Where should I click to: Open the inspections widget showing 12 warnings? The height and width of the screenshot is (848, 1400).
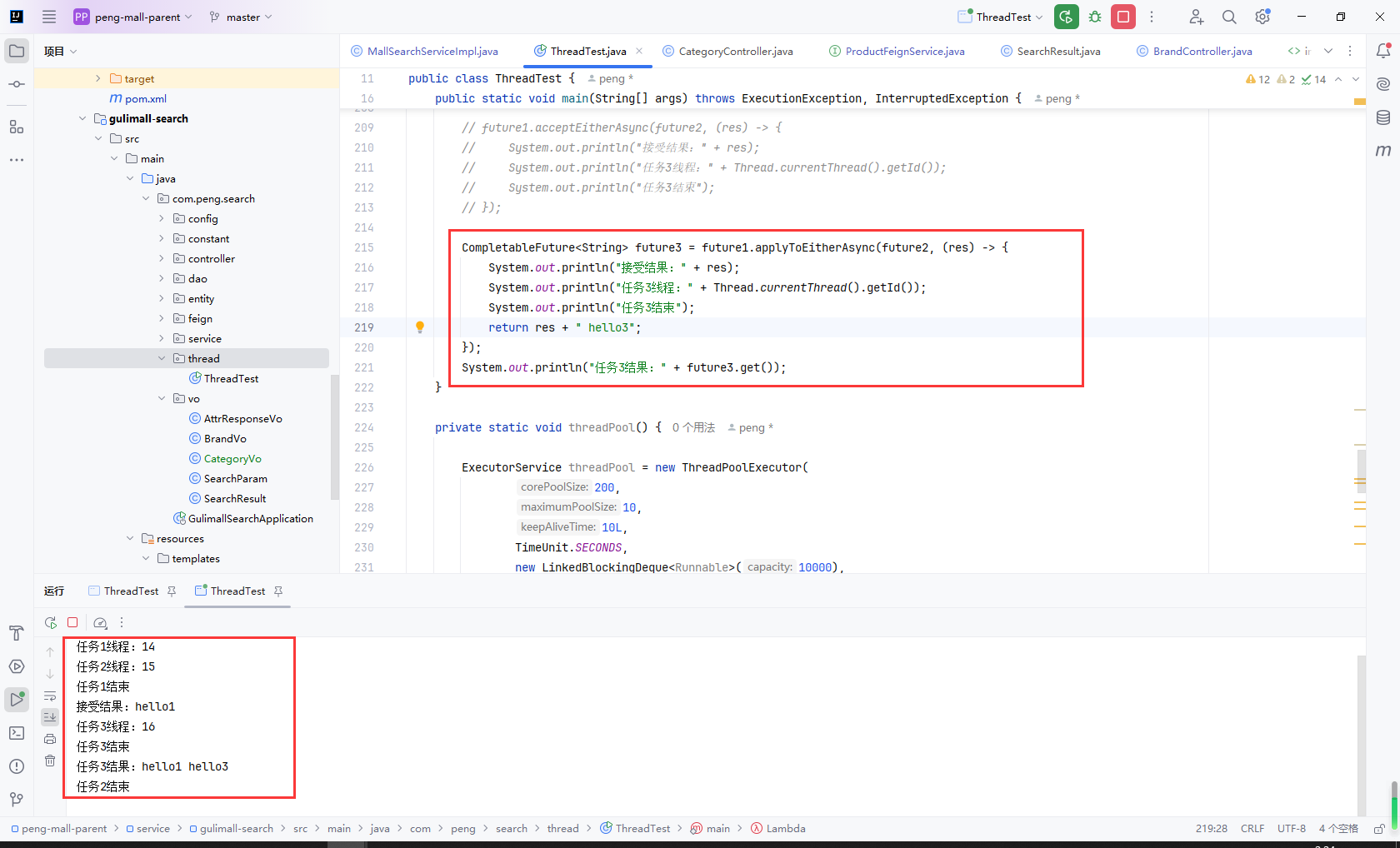tap(1286, 79)
